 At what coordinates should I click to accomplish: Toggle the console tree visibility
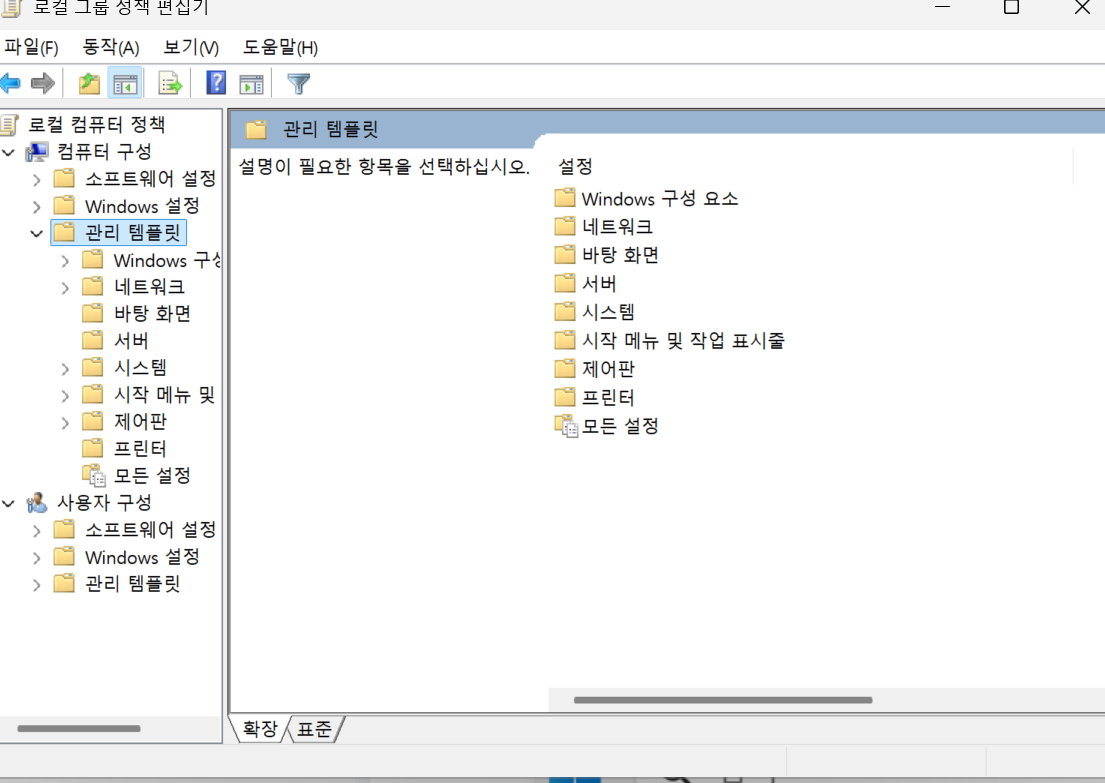[126, 82]
